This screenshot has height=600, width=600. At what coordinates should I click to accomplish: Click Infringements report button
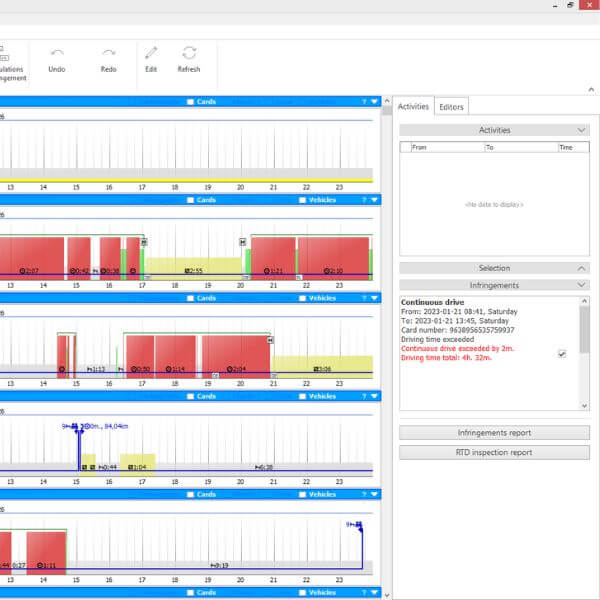pos(494,433)
